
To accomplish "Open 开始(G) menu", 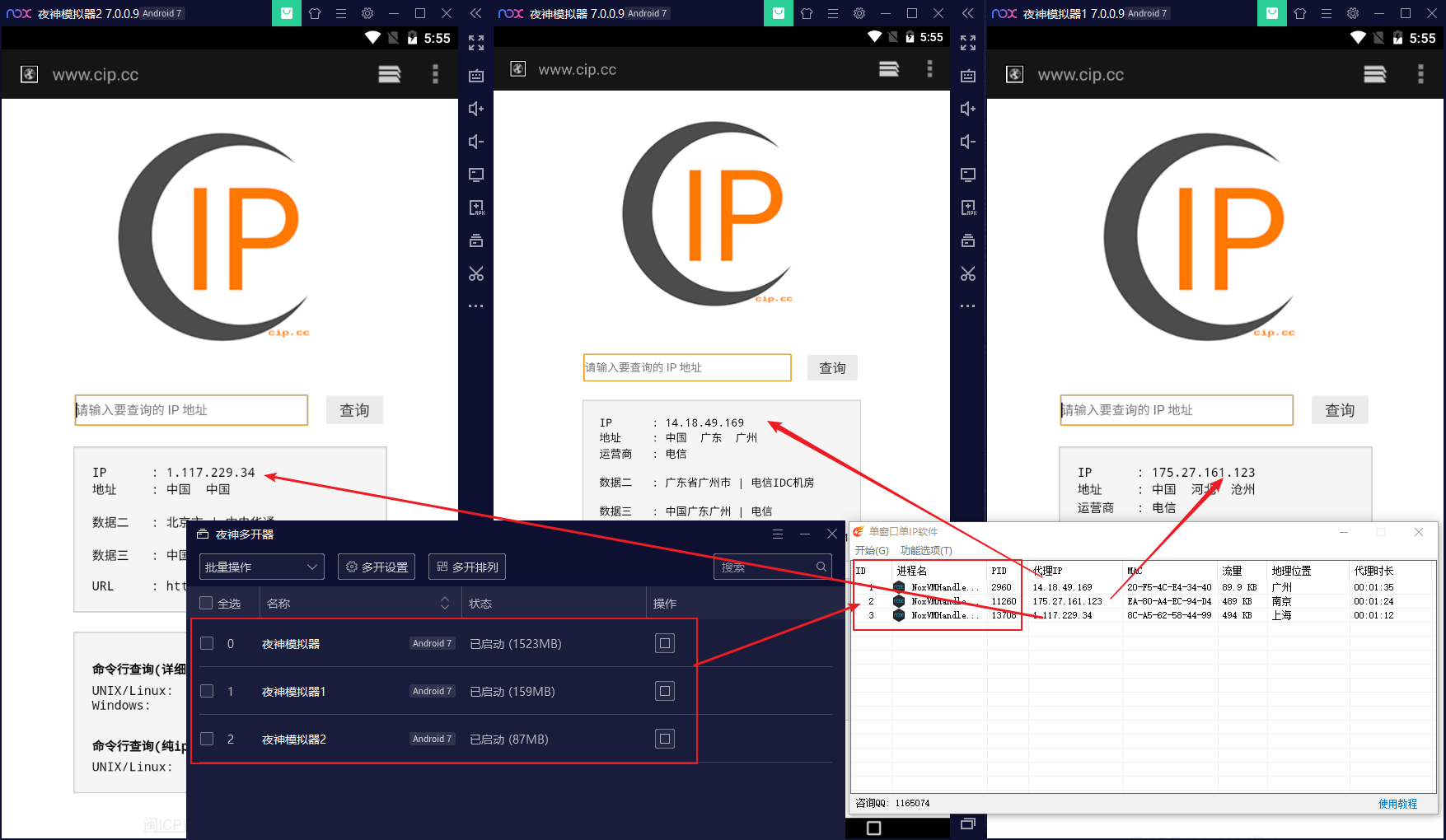I will pyautogui.click(x=872, y=550).
